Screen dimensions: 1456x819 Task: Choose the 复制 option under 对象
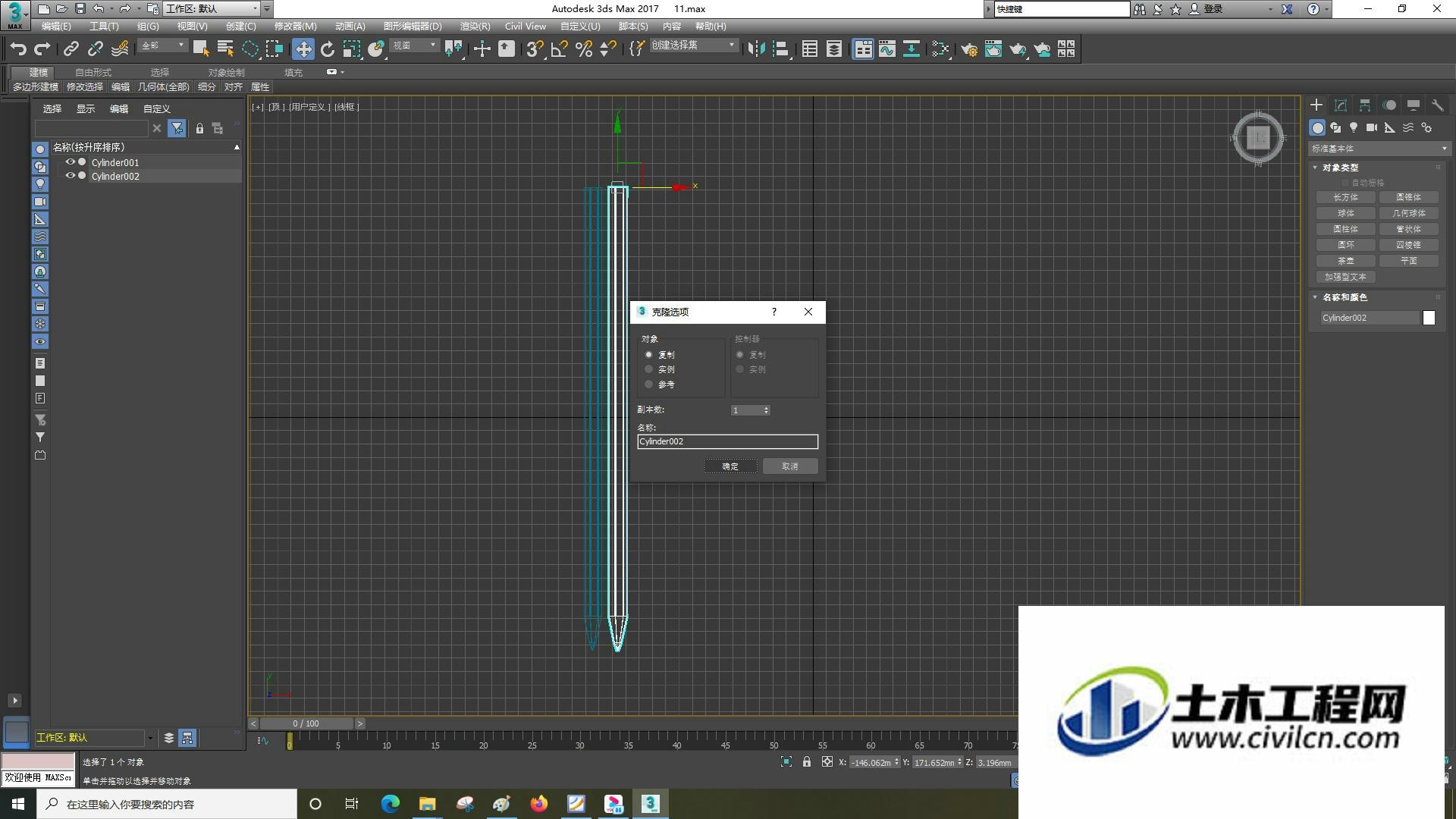pyautogui.click(x=658, y=355)
